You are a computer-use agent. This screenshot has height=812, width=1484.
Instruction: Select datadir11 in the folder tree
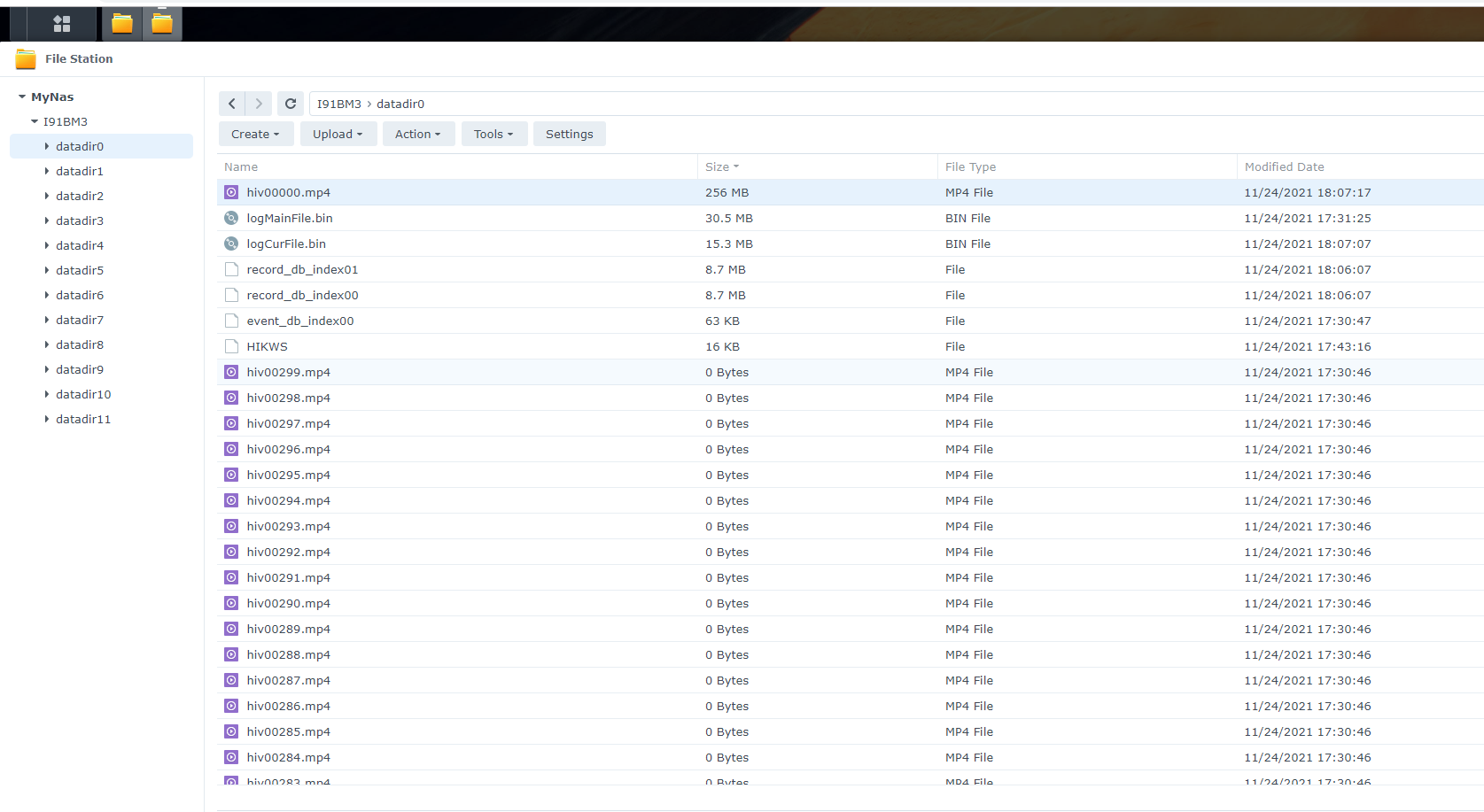[83, 419]
